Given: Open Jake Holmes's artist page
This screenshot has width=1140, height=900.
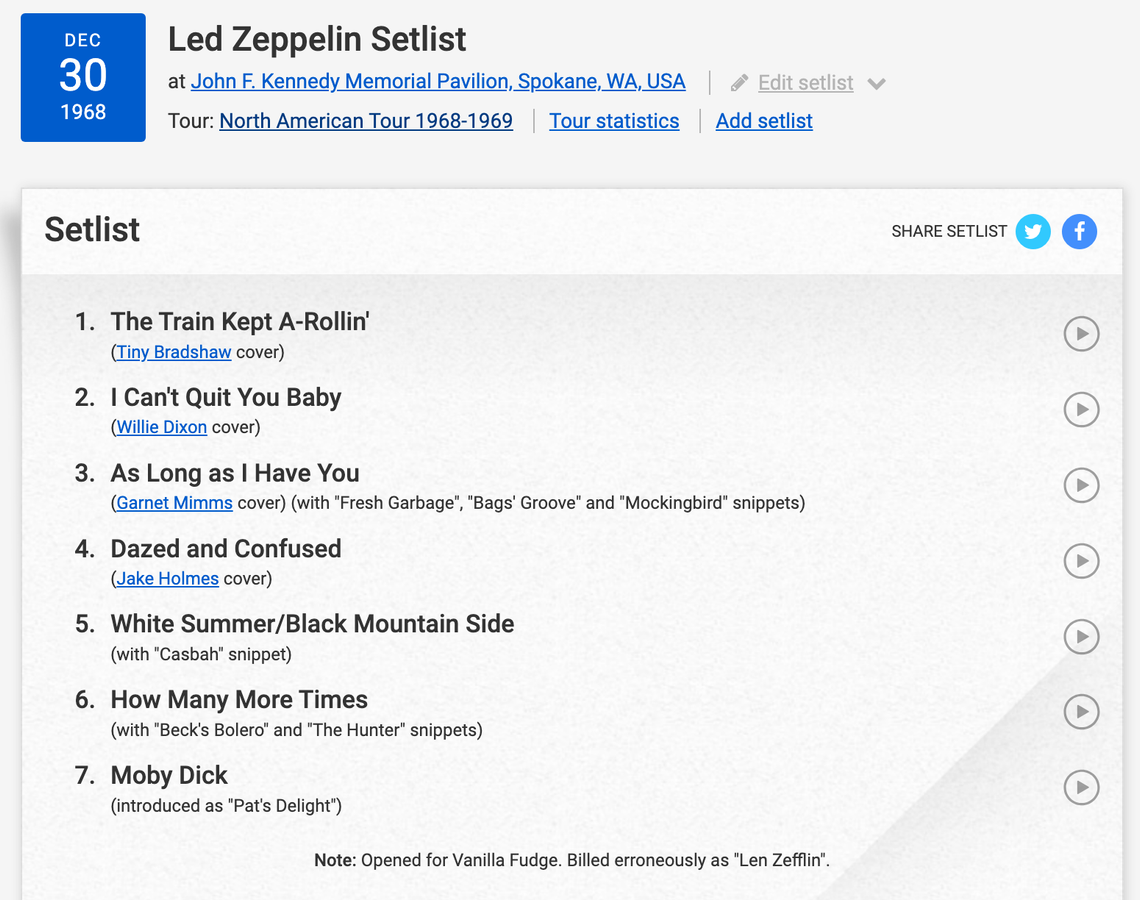Looking at the screenshot, I should pyautogui.click(x=167, y=578).
